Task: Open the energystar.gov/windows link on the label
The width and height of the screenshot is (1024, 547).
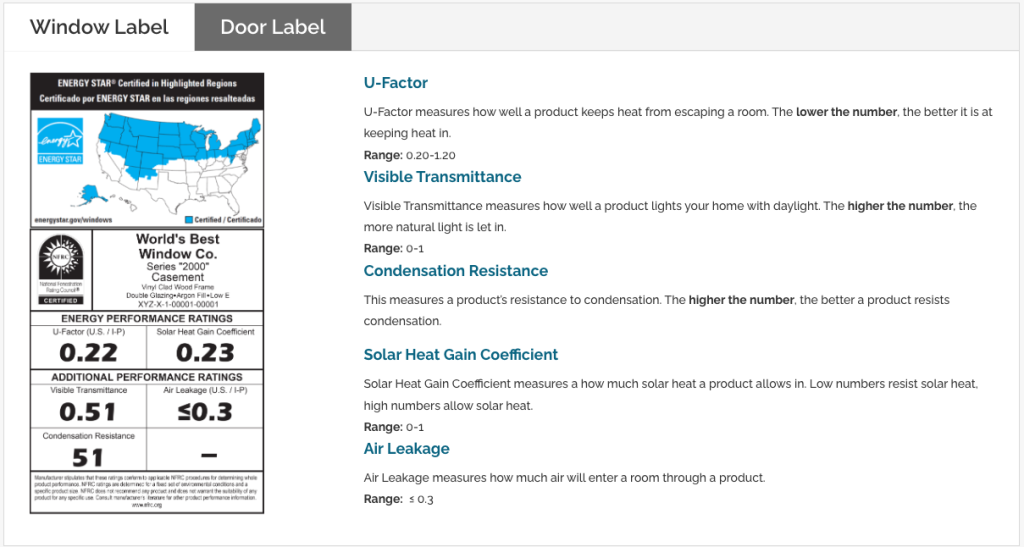Action: coord(73,217)
